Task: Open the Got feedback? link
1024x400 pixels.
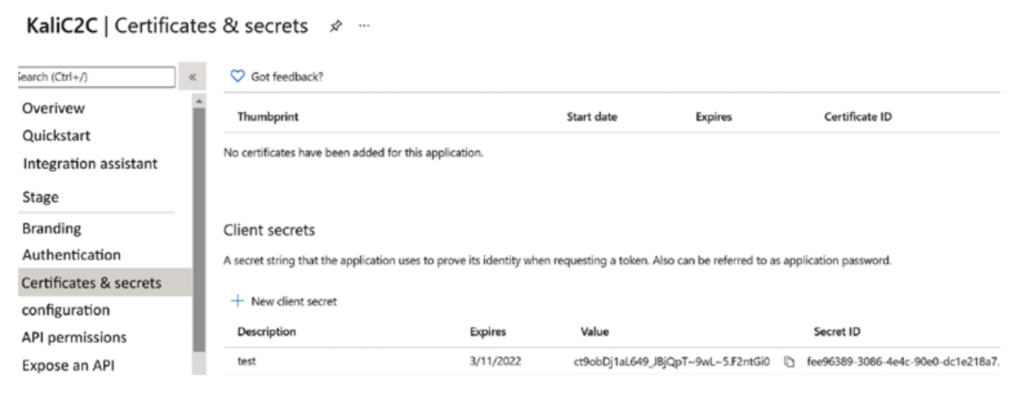Action: click(287, 76)
